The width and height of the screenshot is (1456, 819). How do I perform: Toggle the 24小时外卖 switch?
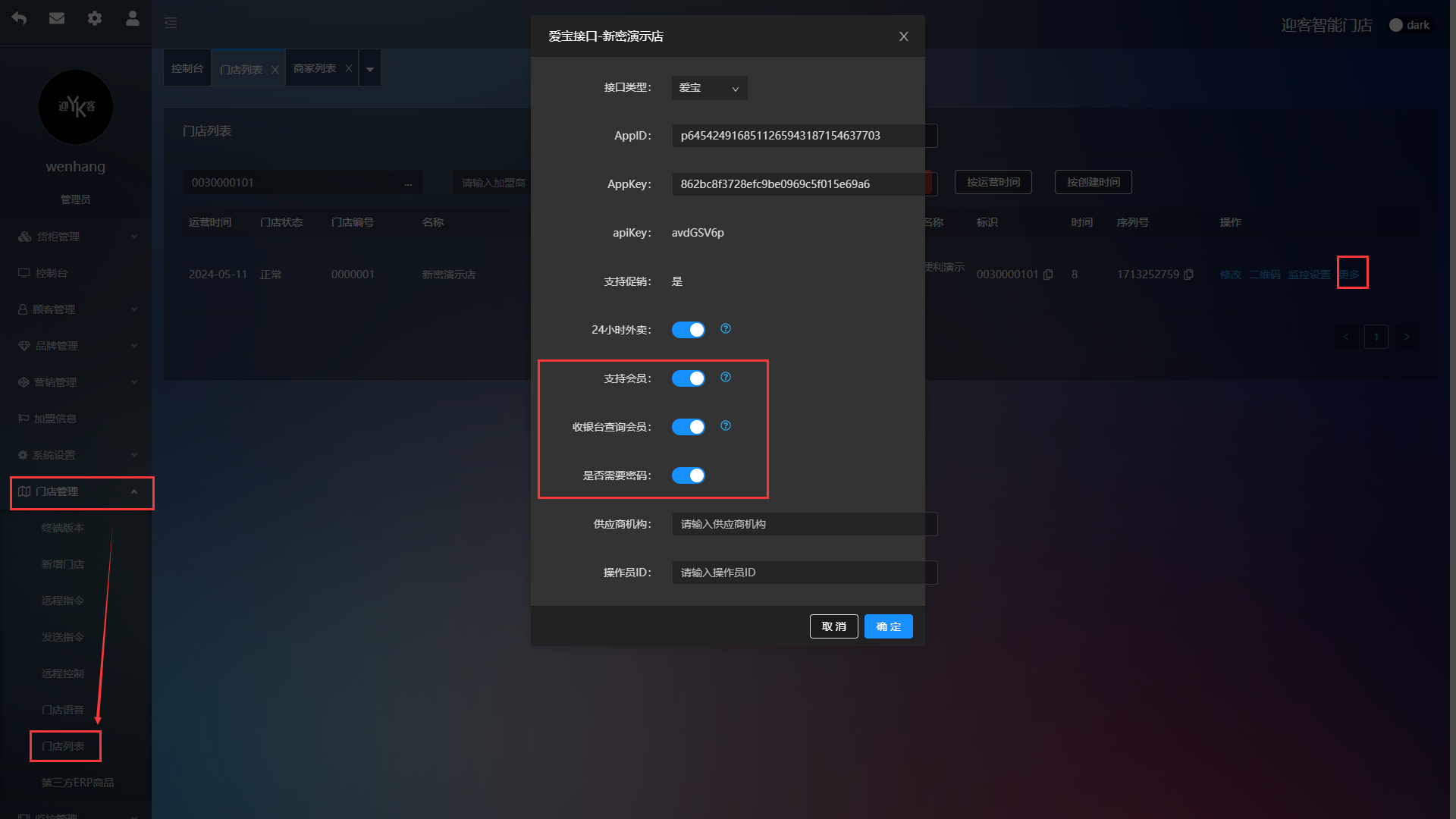pos(689,330)
